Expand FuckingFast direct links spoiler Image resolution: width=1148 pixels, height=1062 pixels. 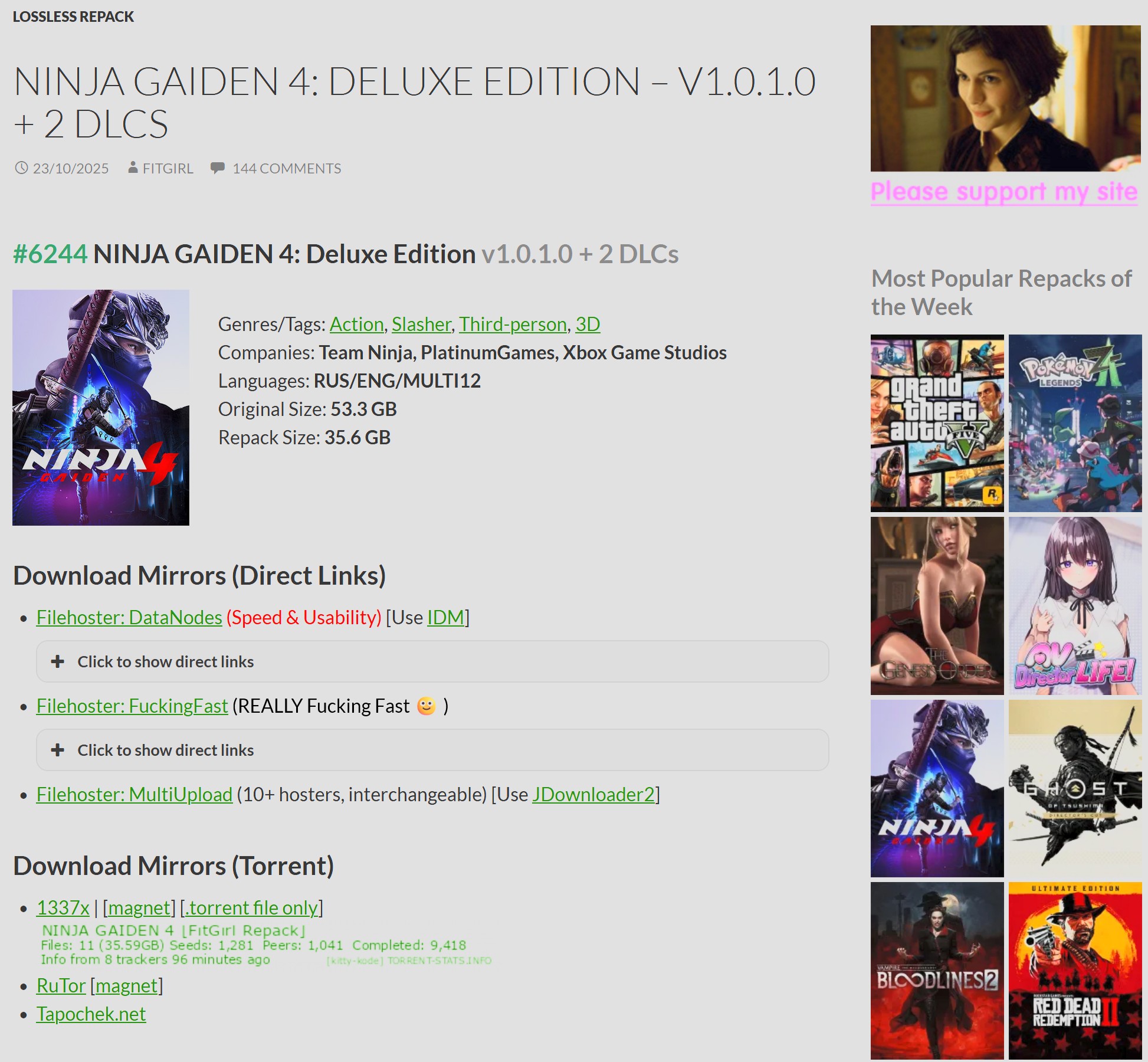(x=165, y=750)
